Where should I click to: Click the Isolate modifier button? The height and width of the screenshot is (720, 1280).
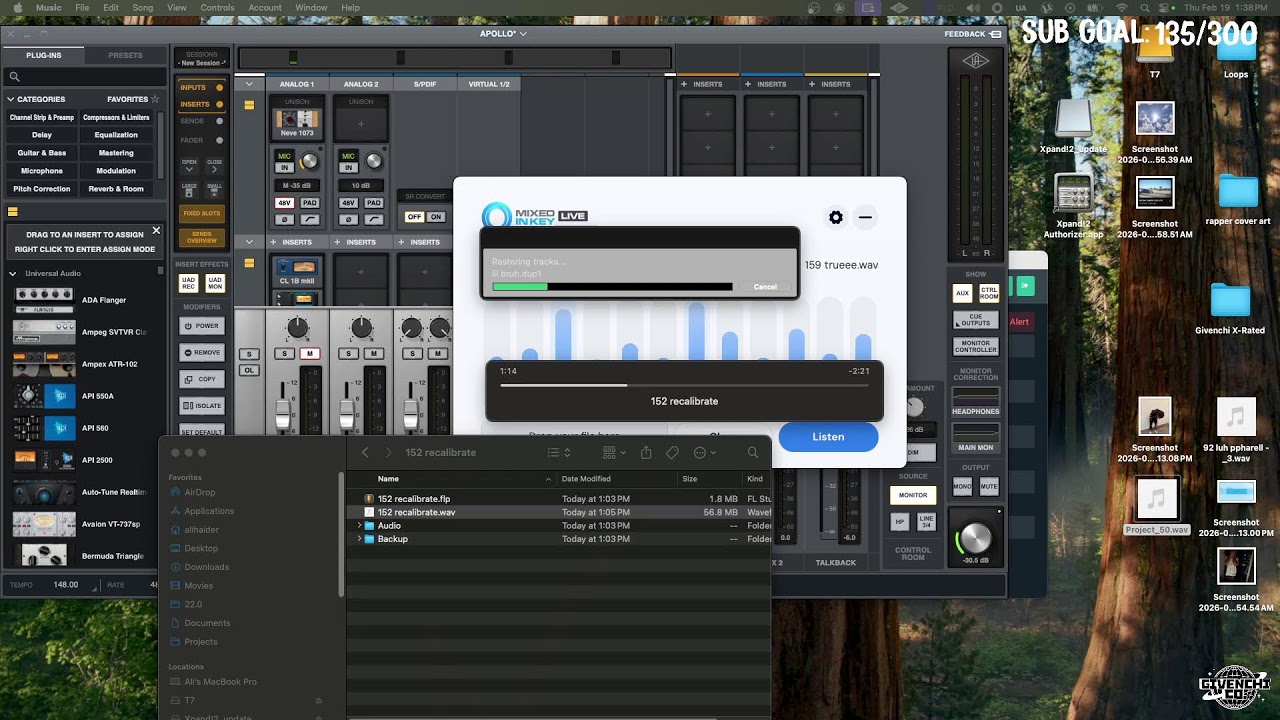point(201,406)
